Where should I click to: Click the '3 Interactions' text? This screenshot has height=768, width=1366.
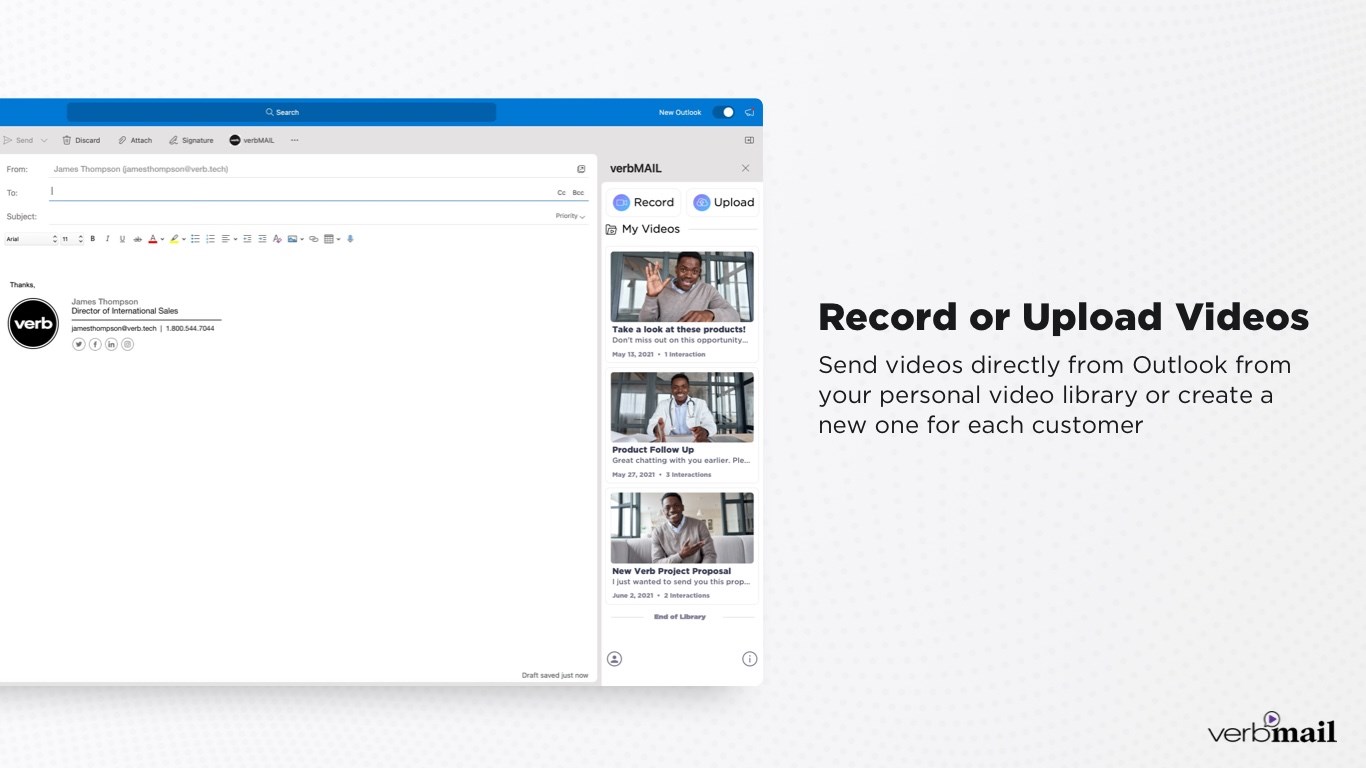point(691,475)
